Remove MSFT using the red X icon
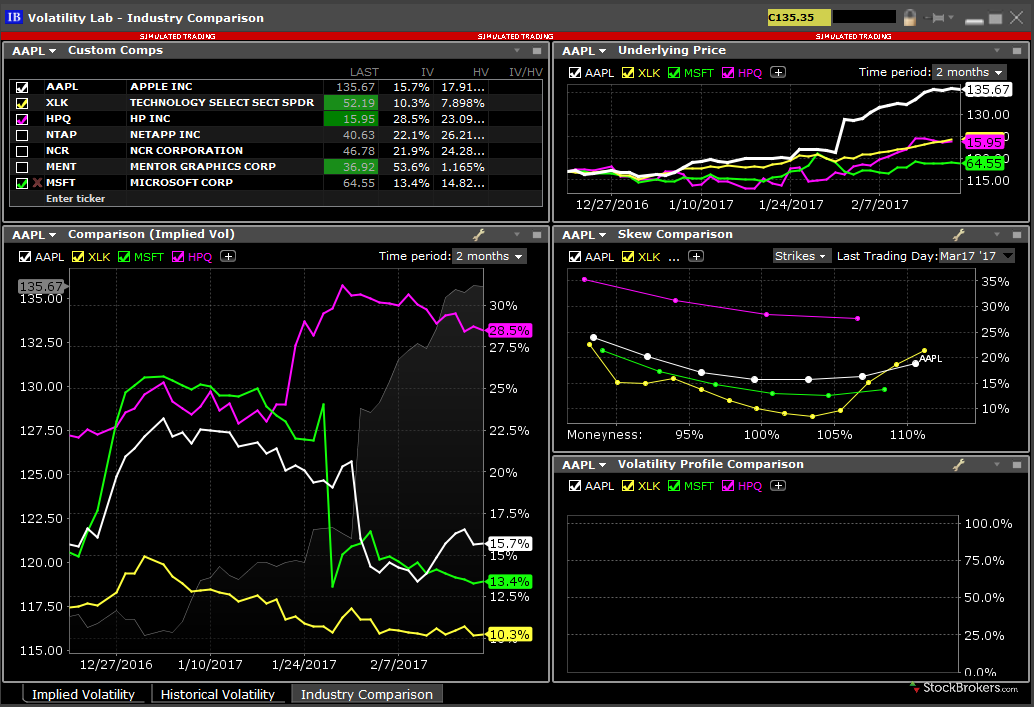 coord(38,183)
